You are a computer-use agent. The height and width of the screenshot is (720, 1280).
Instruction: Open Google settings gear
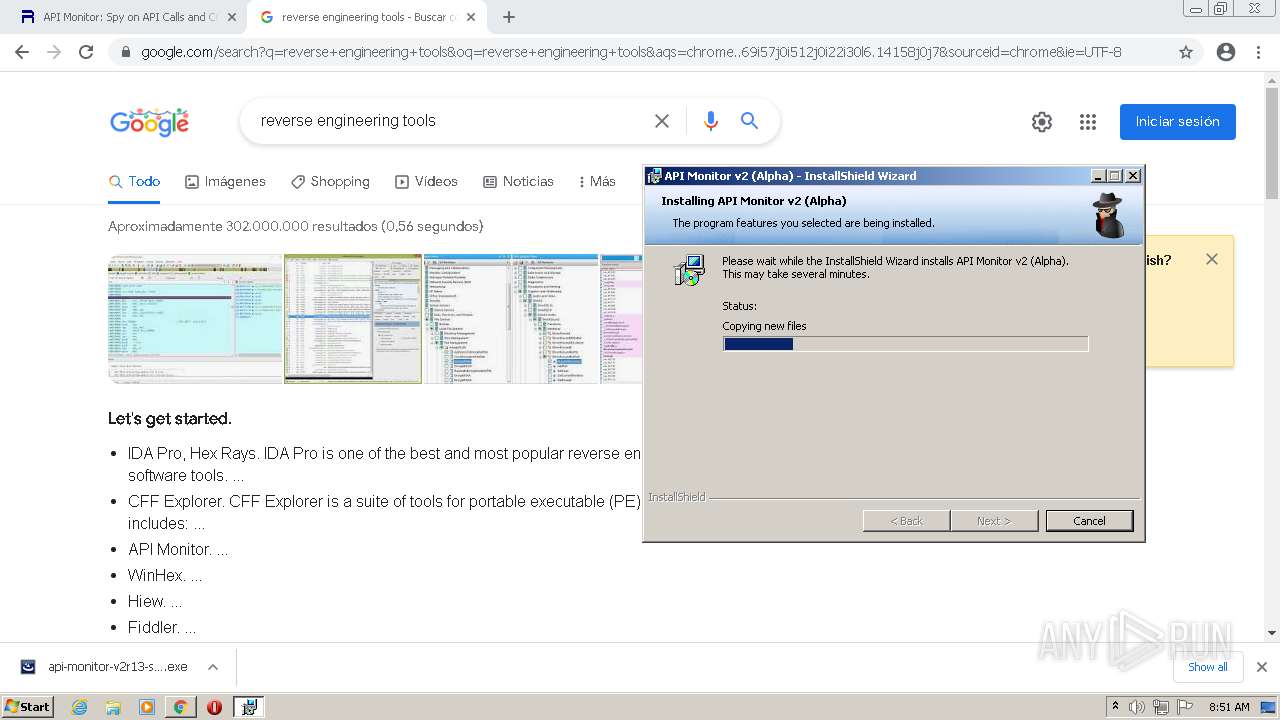coord(1042,122)
